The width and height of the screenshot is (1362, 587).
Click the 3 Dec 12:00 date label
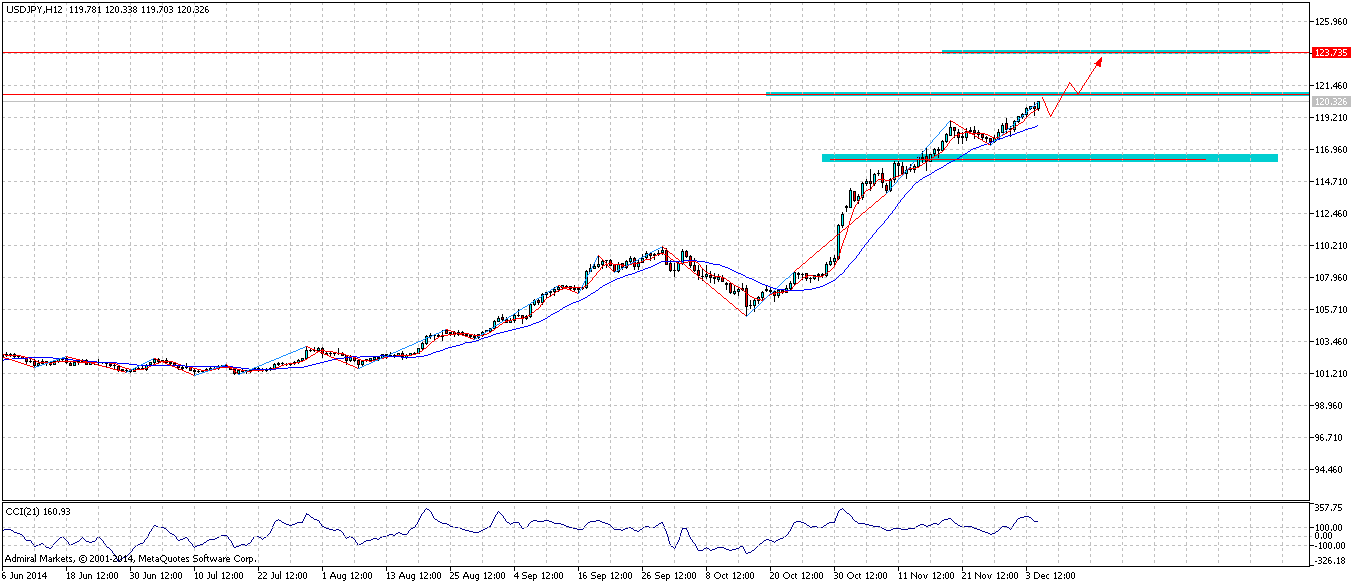click(1053, 577)
